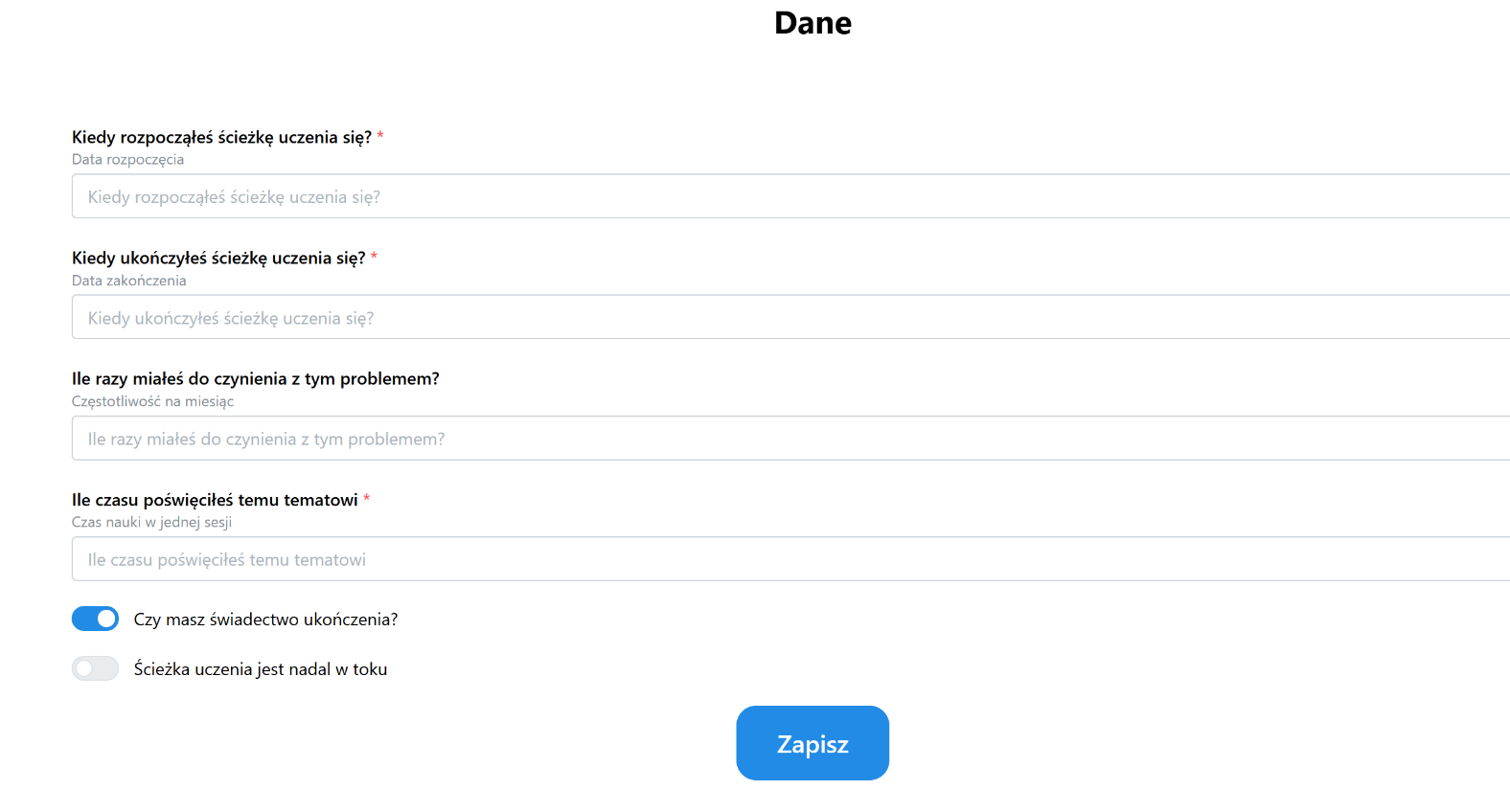Click the 'Kiedy ukończyłeś ścieżkę uczenia się?' label
Image resolution: width=1510 pixels, height=812 pixels.
tap(218, 258)
